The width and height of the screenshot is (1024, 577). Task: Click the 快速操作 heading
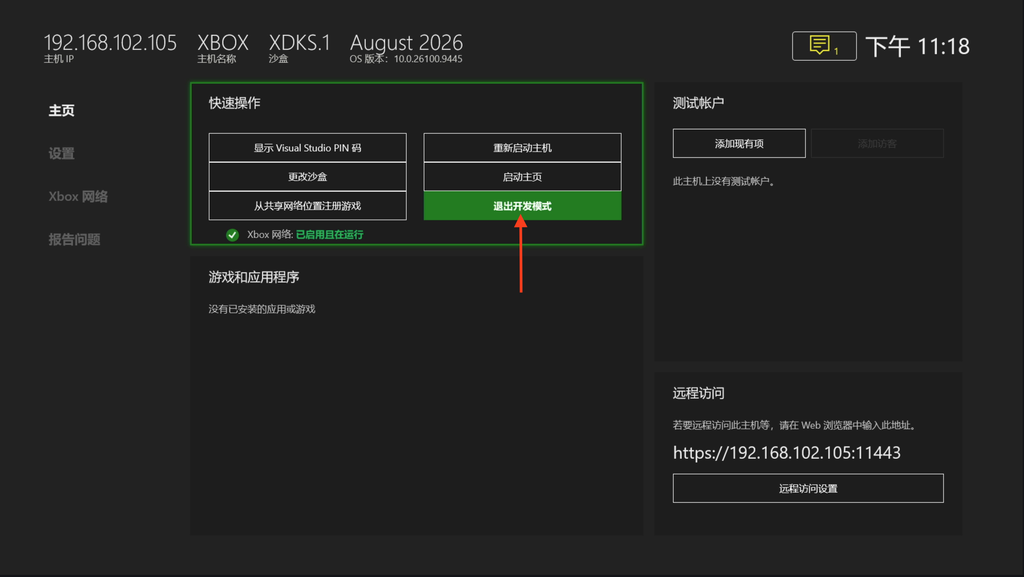click(234, 103)
